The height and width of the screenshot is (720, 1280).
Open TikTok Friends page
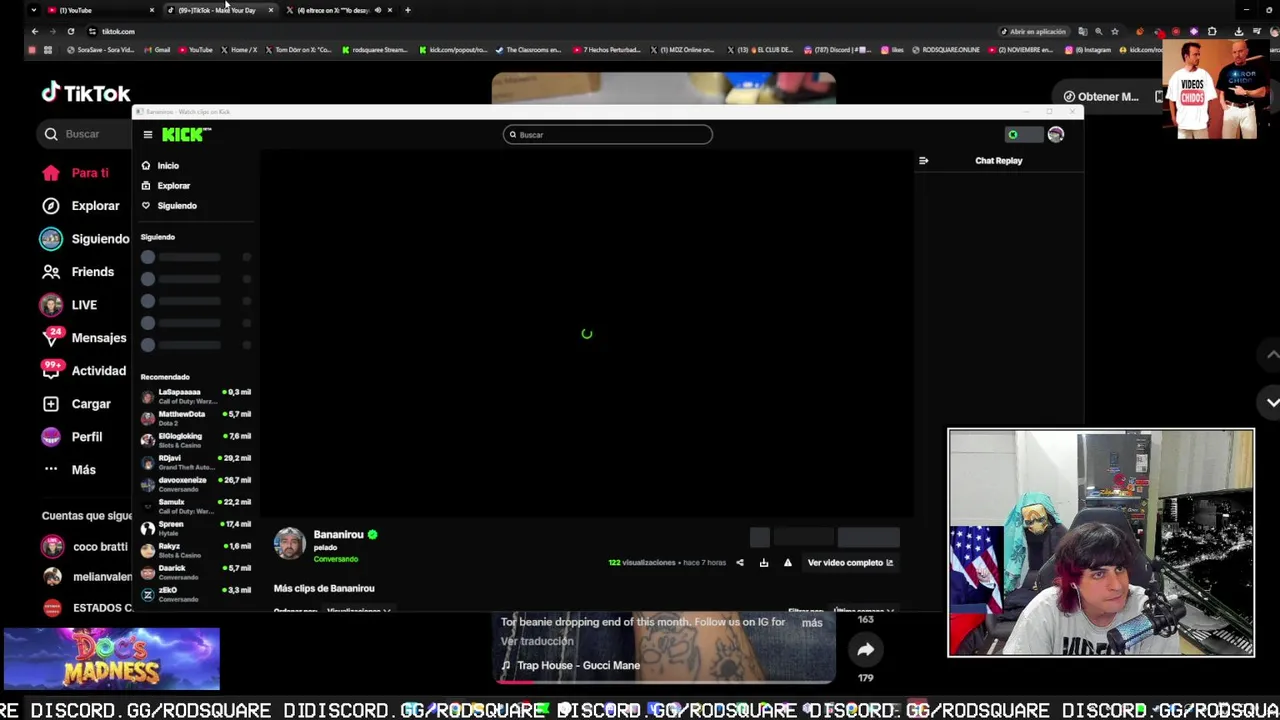[78, 272]
